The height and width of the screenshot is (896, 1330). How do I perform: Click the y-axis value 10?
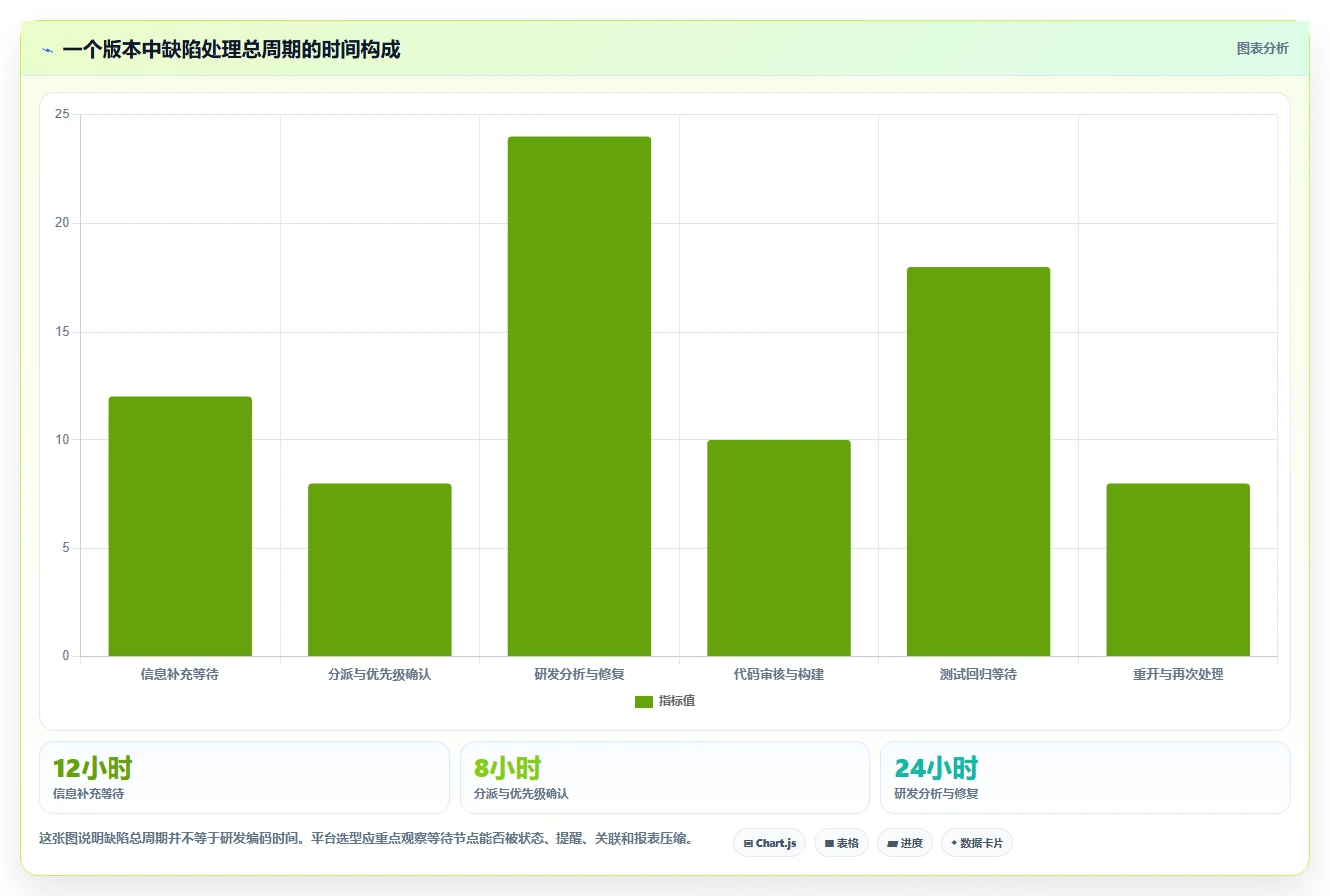pos(62,439)
